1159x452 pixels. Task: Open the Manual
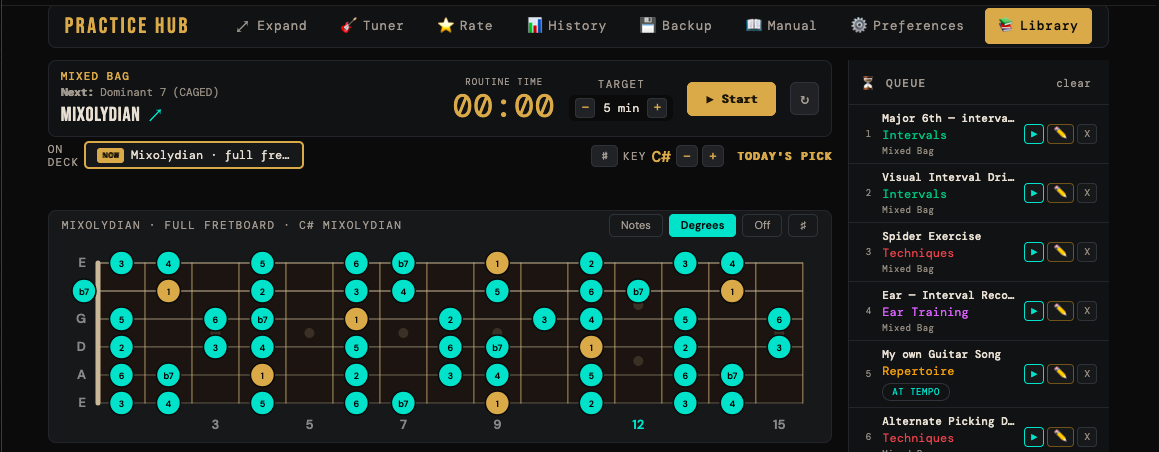[x=781, y=26]
